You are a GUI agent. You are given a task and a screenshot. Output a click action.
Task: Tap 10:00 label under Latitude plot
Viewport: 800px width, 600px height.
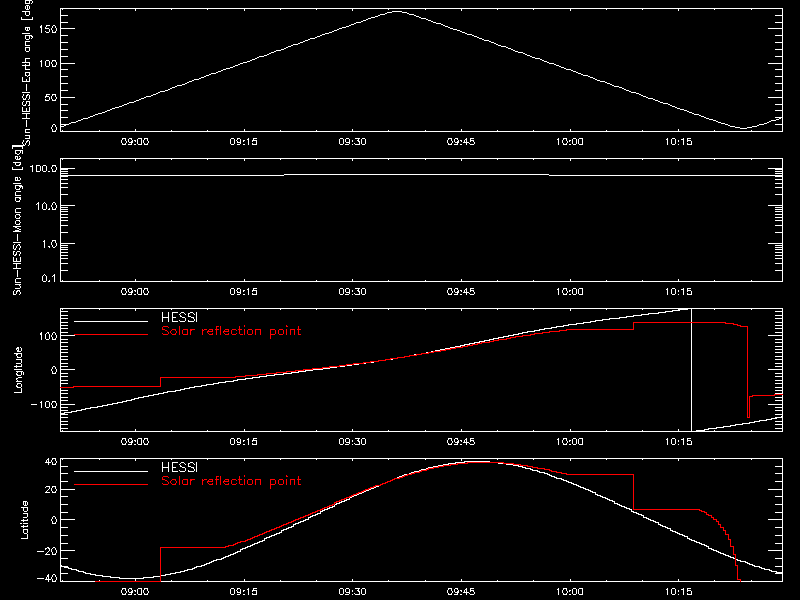pyautogui.click(x=570, y=592)
